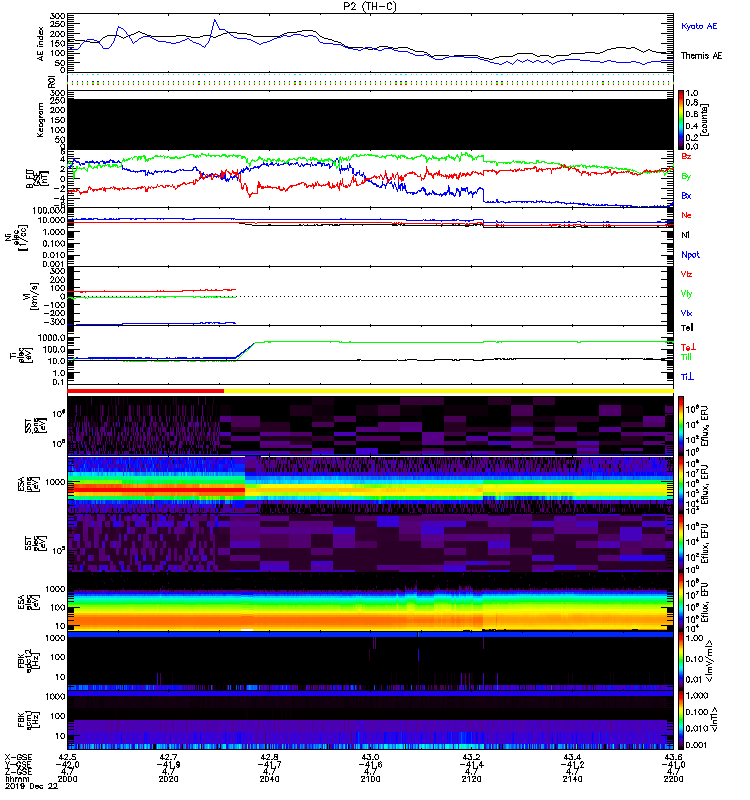
Task: Click the red 'Viz' velocity legend label
Action: click(x=686, y=274)
